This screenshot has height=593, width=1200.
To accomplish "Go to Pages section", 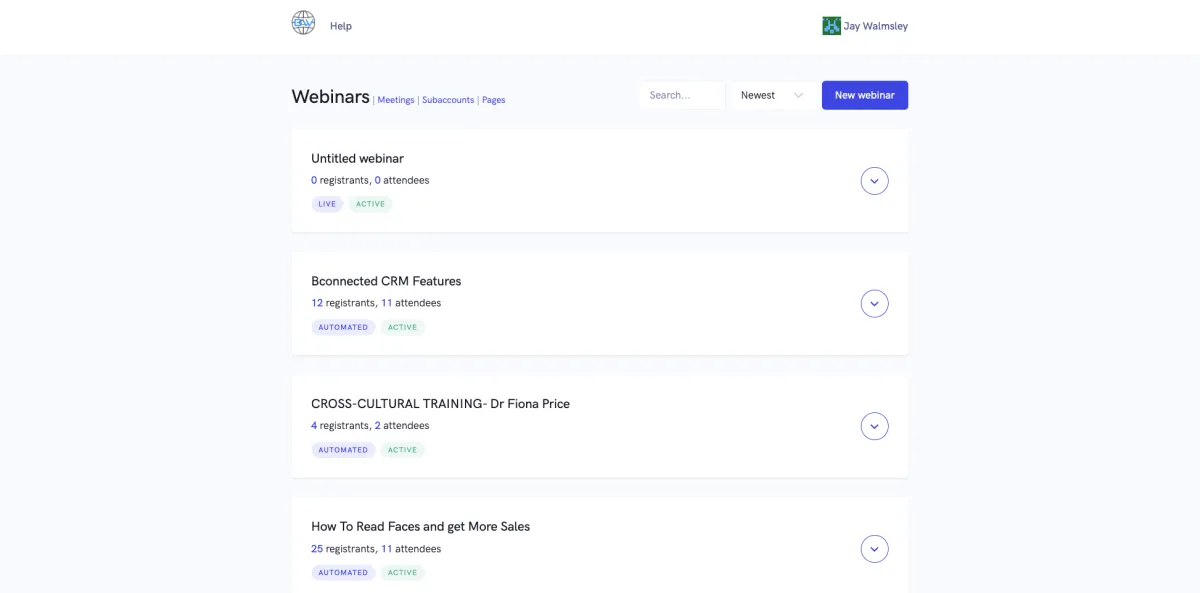I will tap(493, 100).
